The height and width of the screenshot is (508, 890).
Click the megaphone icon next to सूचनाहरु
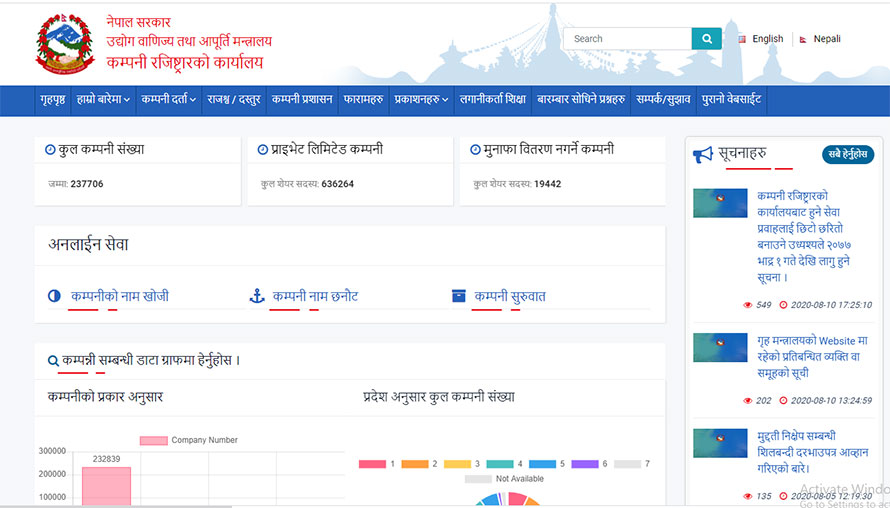704,154
